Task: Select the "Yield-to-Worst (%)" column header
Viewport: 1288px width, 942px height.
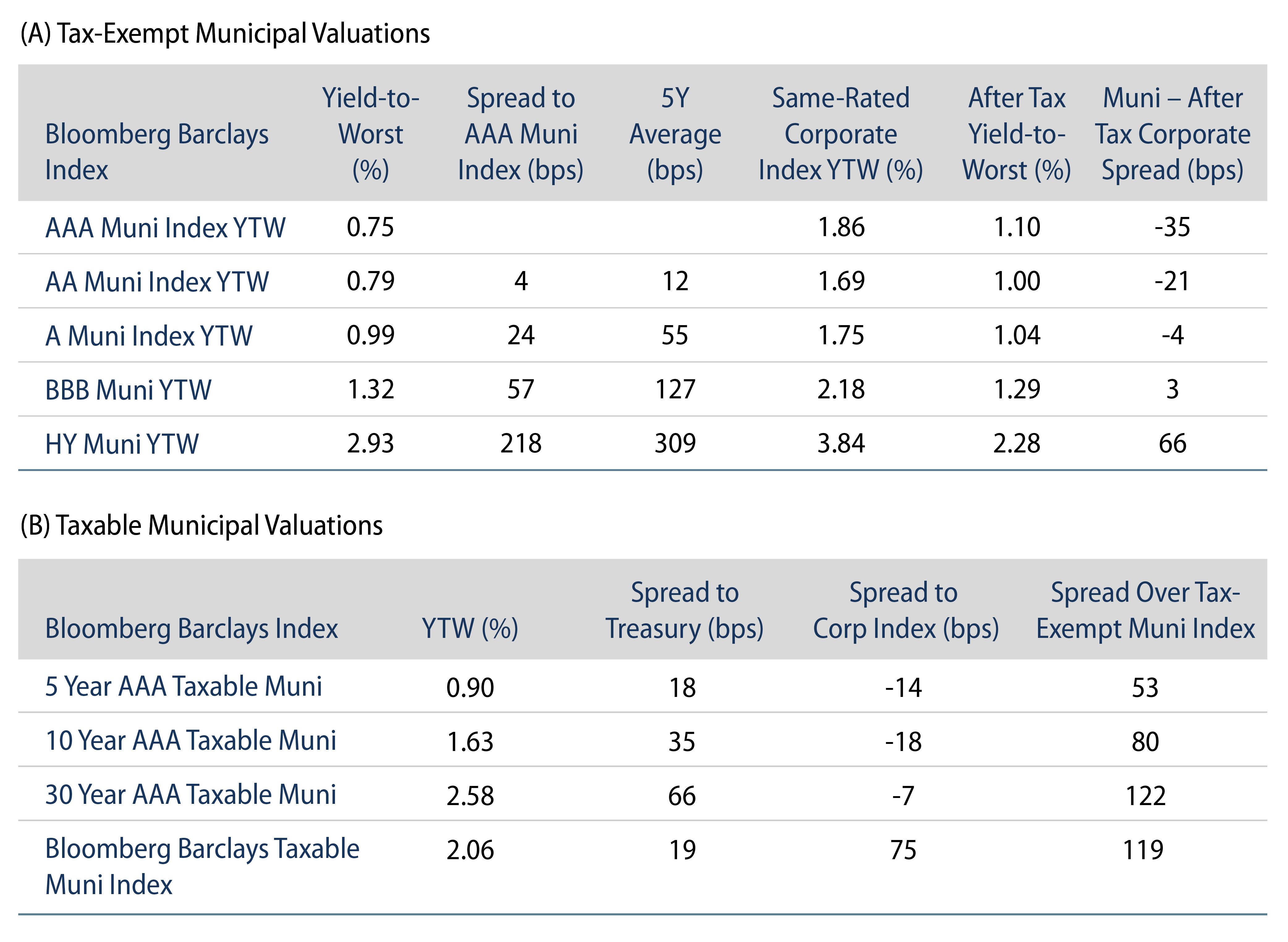Action: [371, 134]
